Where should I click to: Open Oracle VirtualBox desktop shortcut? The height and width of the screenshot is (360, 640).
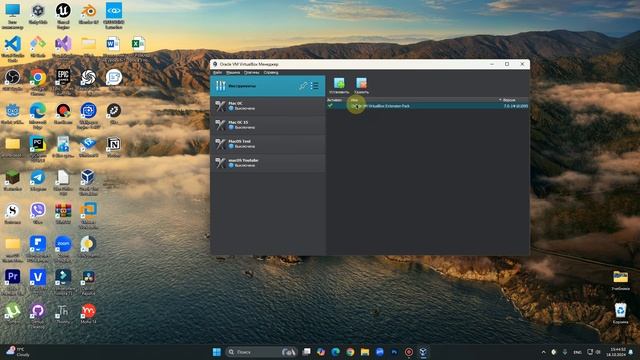(x=88, y=182)
